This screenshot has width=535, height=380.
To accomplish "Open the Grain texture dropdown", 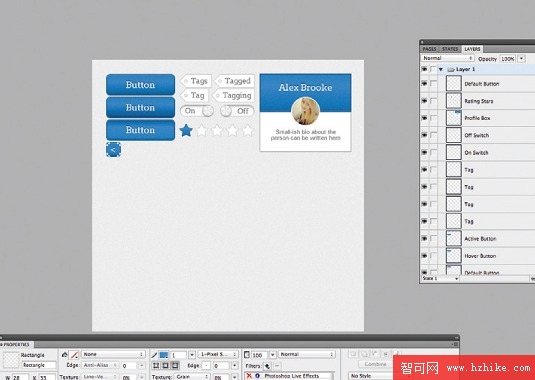I will point(192,377).
